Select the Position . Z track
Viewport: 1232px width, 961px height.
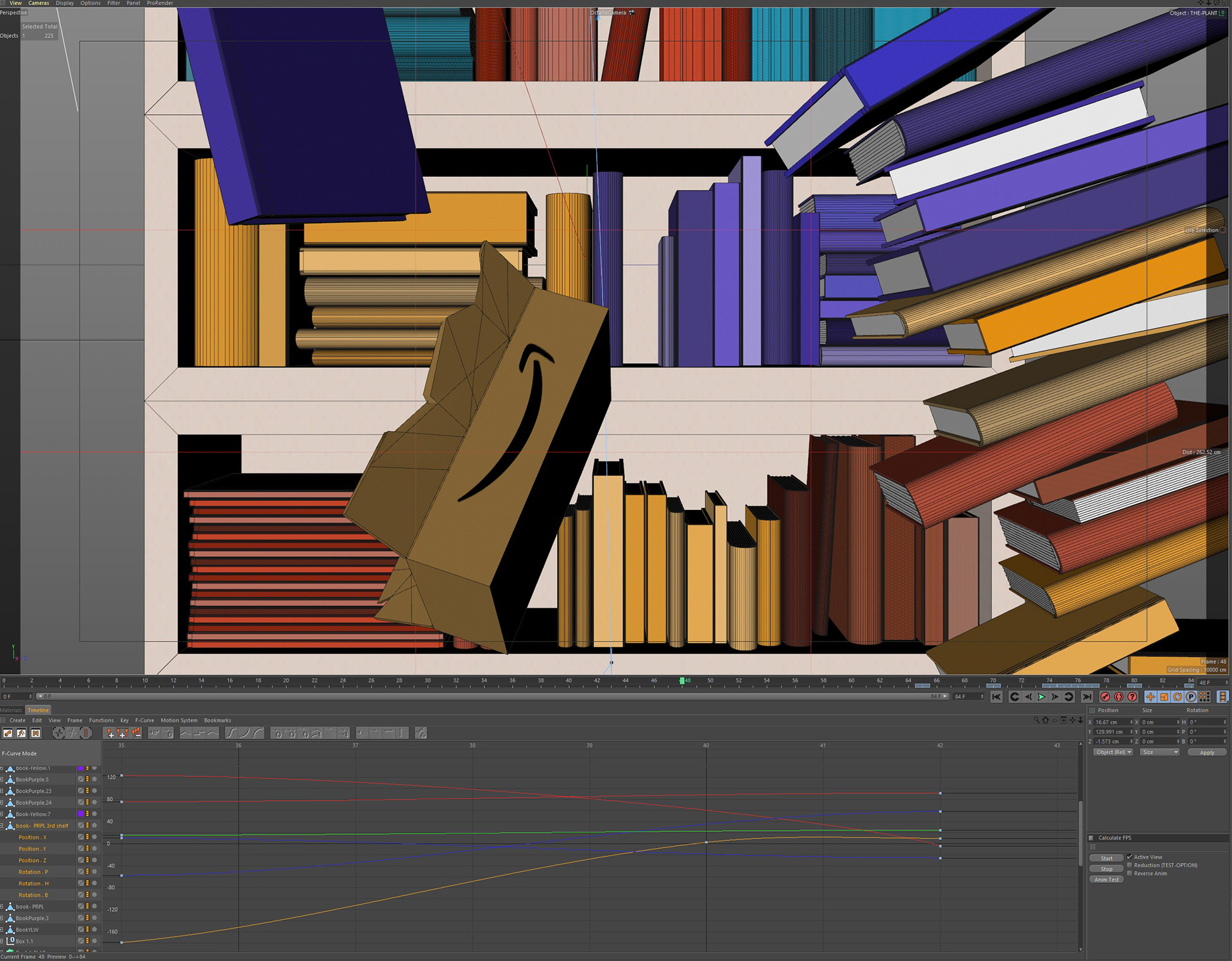(x=33, y=861)
